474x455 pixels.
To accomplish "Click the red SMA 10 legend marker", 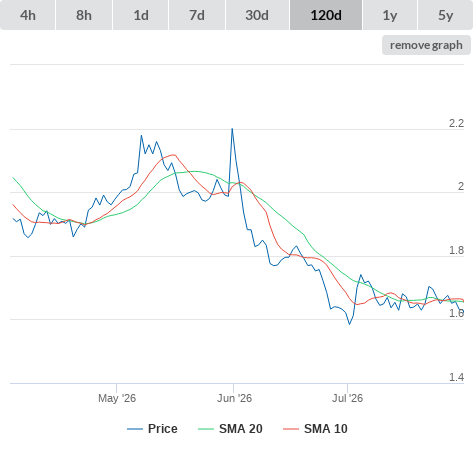I will (x=291, y=429).
